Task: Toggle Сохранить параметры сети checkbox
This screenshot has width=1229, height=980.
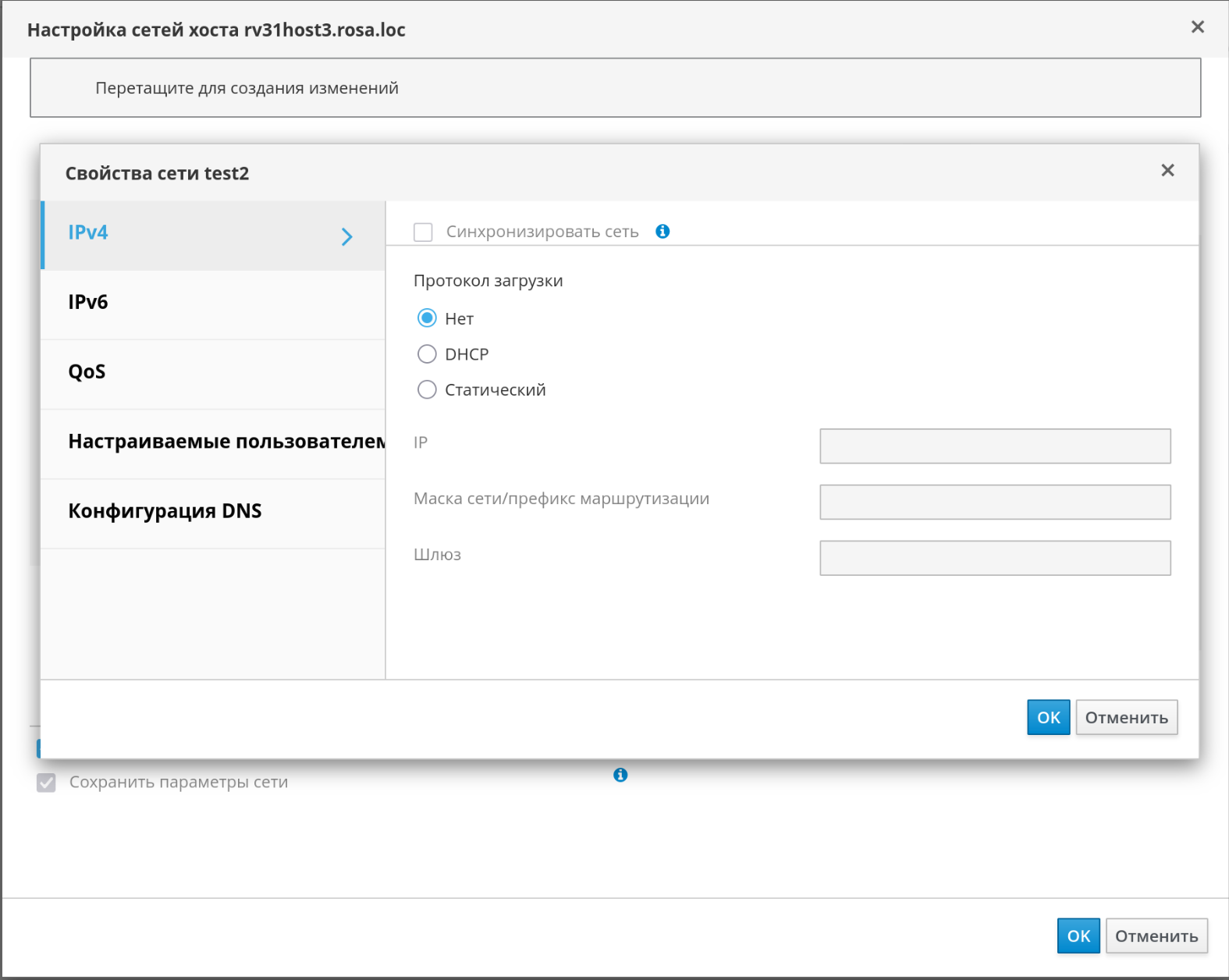Action: coord(47,783)
